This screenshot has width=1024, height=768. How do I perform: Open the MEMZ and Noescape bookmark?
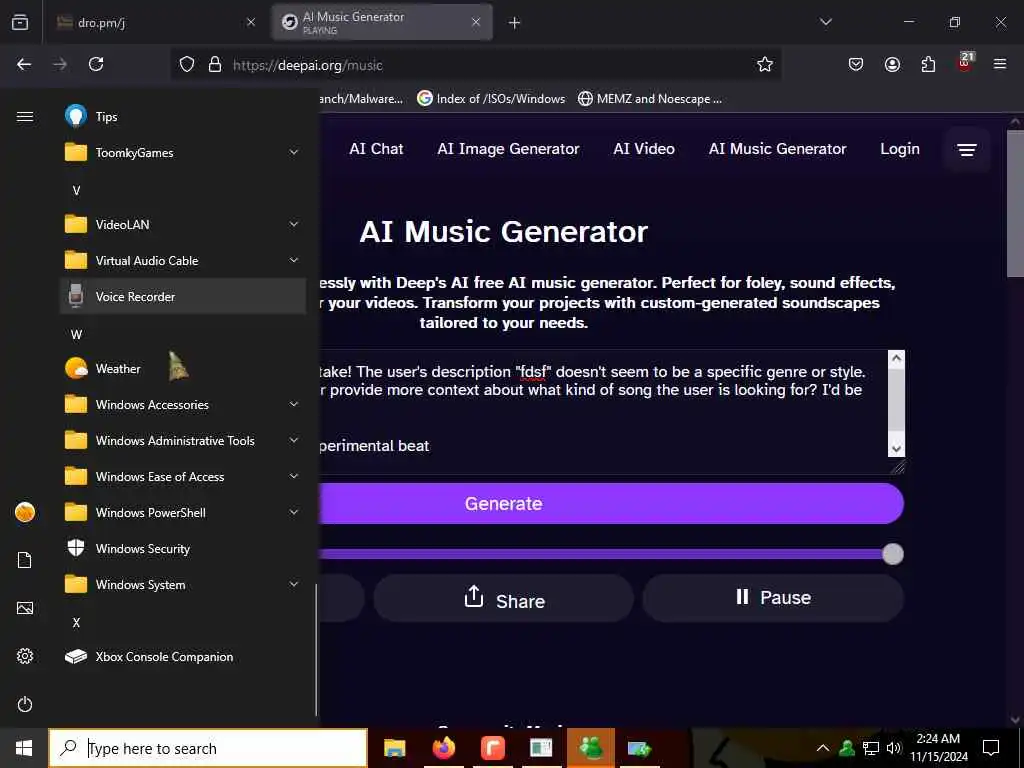click(650, 99)
